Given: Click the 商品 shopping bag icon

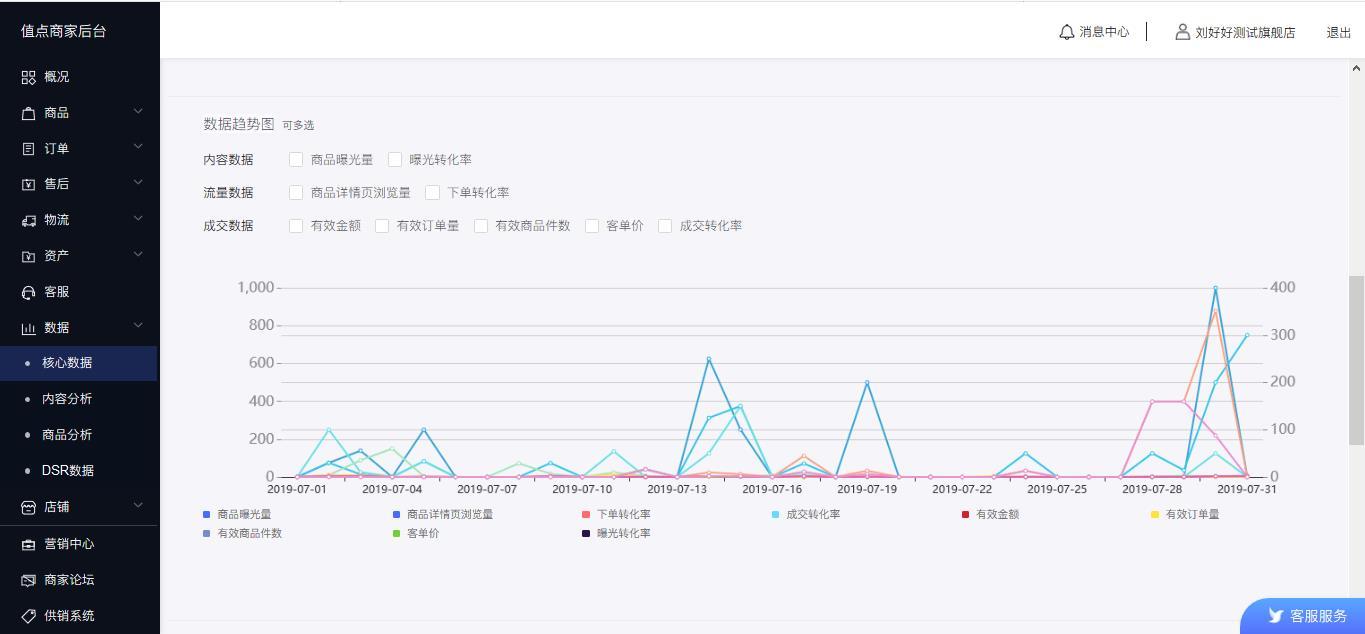Looking at the screenshot, I should pos(28,113).
